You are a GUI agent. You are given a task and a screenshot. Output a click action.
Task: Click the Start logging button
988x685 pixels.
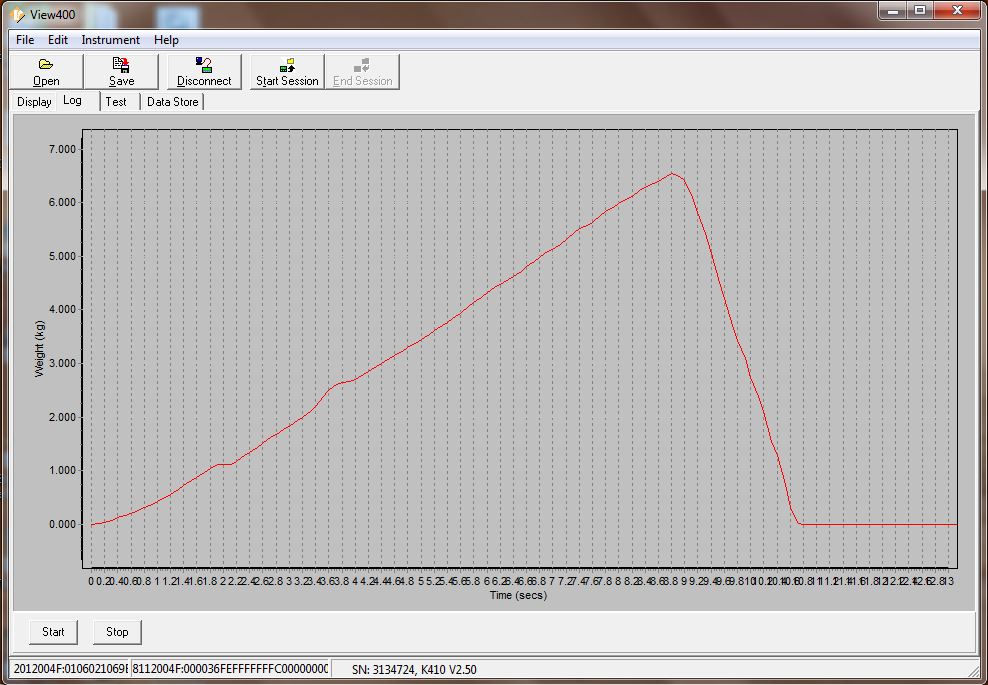(x=53, y=631)
